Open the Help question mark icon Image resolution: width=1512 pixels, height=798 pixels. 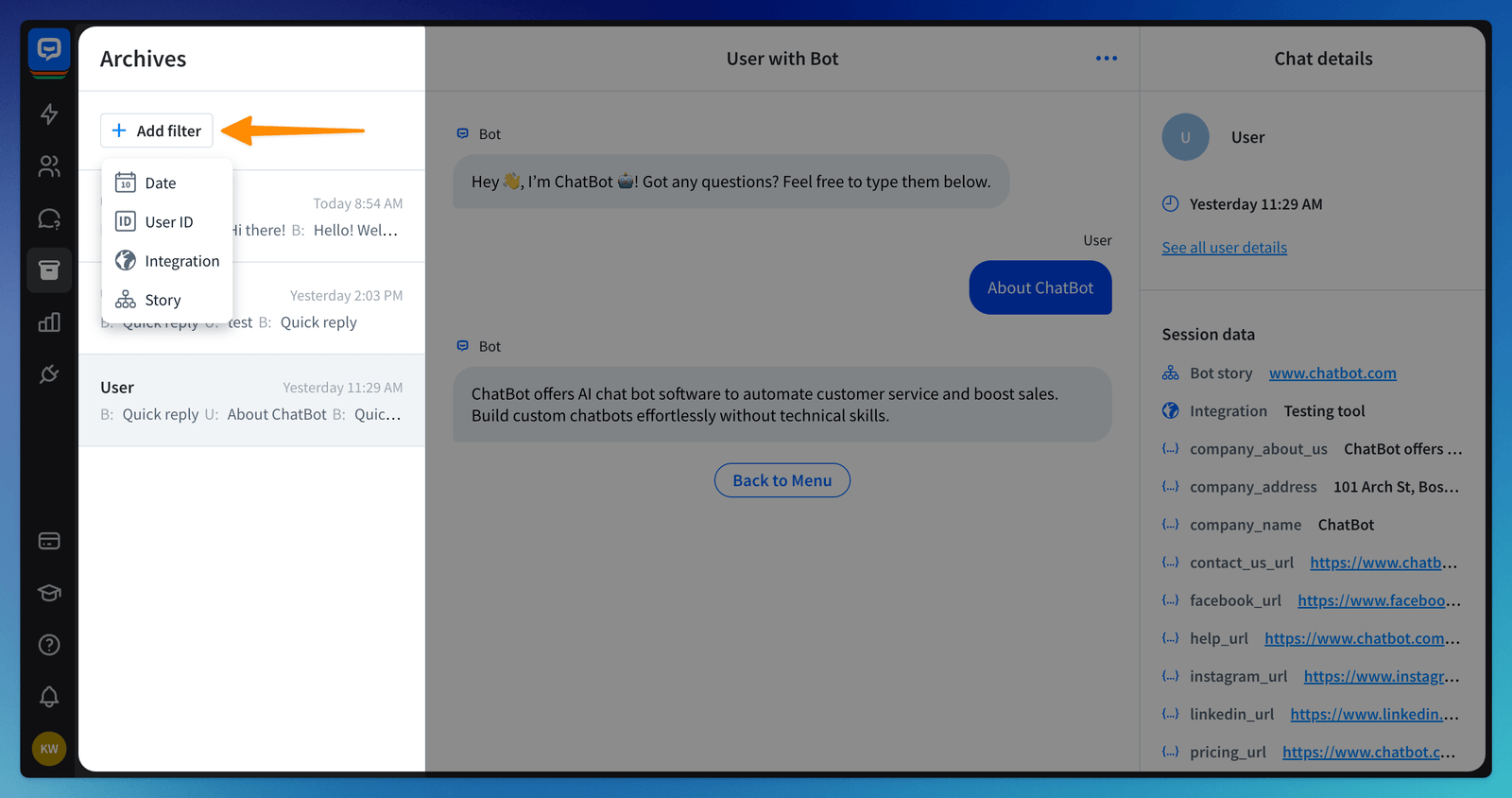pyautogui.click(x=49, y=645)
